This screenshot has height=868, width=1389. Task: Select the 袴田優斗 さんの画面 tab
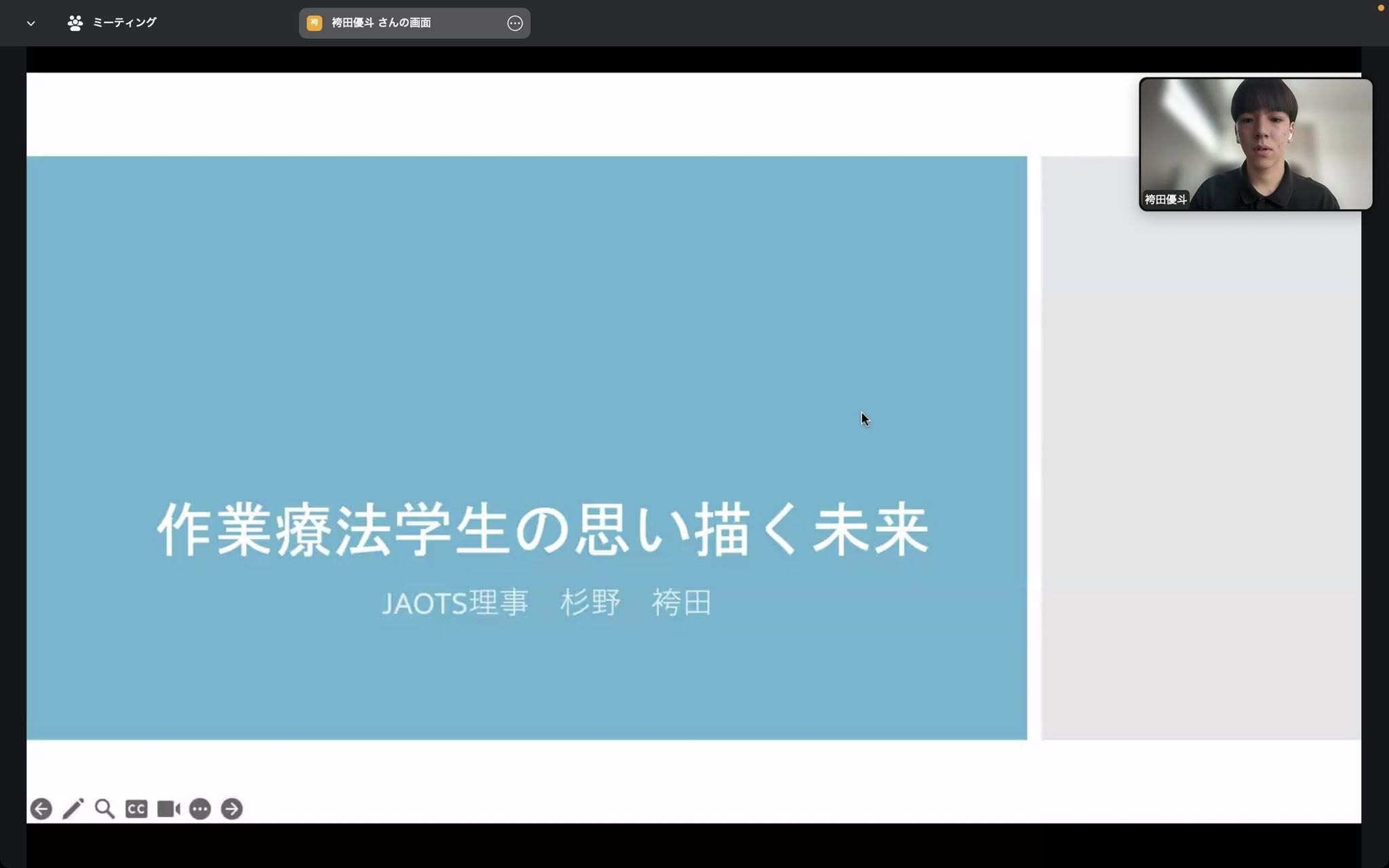pyautogui.click(x=381, y=23)
